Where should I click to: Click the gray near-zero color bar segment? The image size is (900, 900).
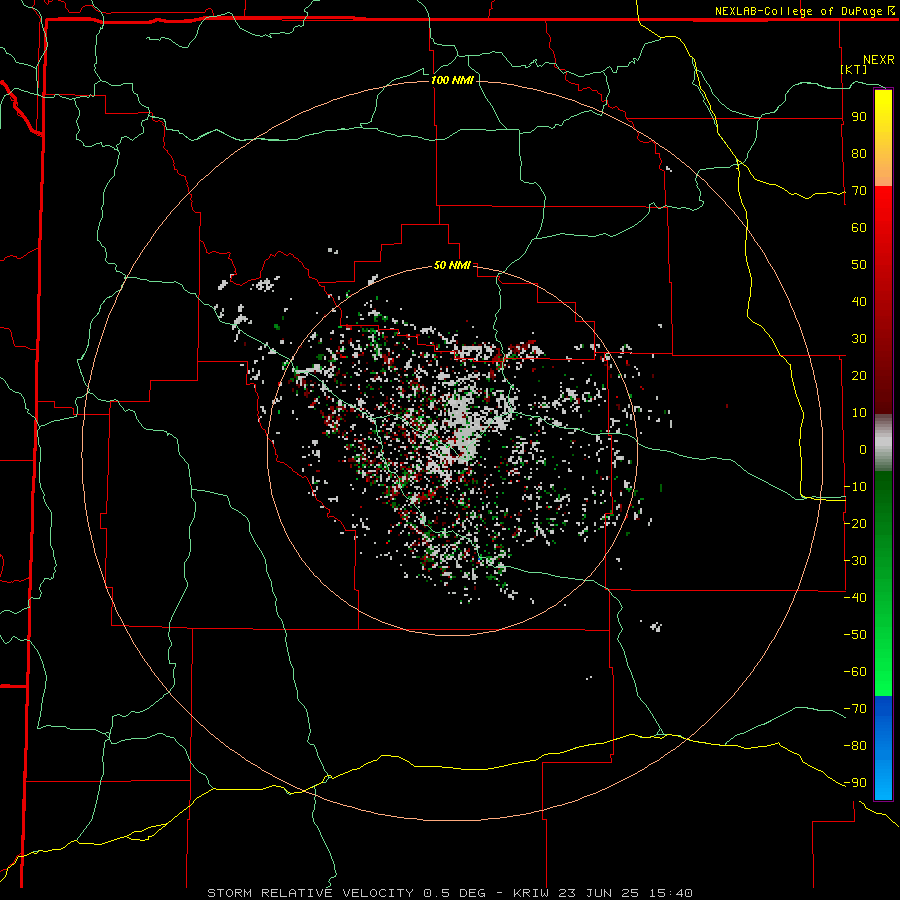tap(883, 443)
